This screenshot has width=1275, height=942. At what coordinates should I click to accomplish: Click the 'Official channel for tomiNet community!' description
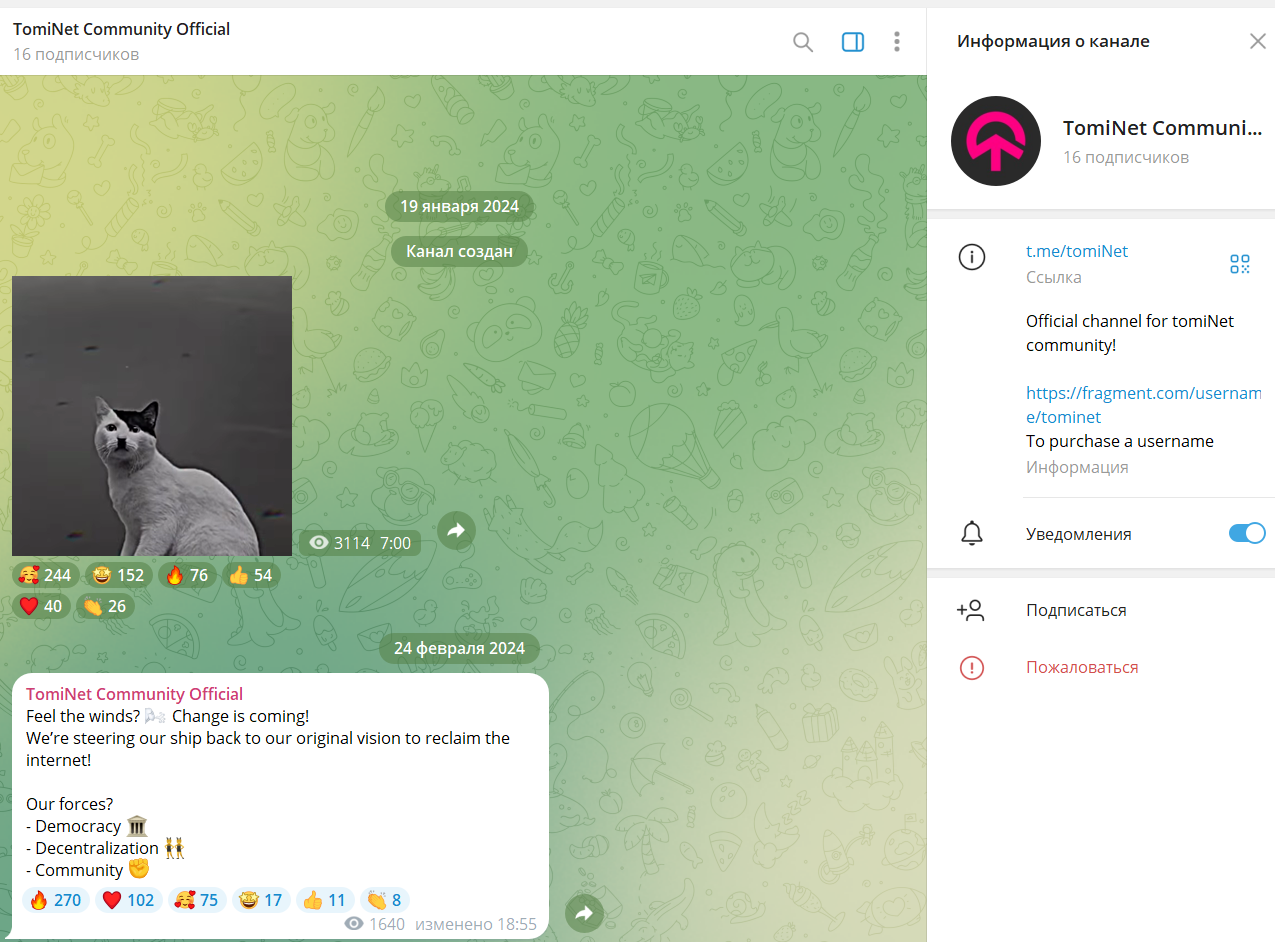pyautogui.click(x=1130, y=333)
